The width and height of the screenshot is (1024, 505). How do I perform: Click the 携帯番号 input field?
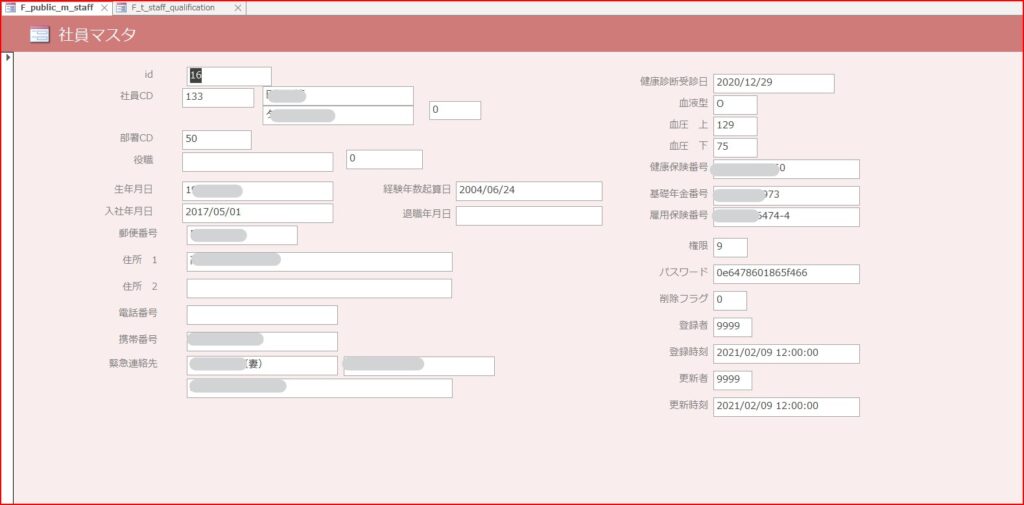pyautogui.click(x=262, y=342)
